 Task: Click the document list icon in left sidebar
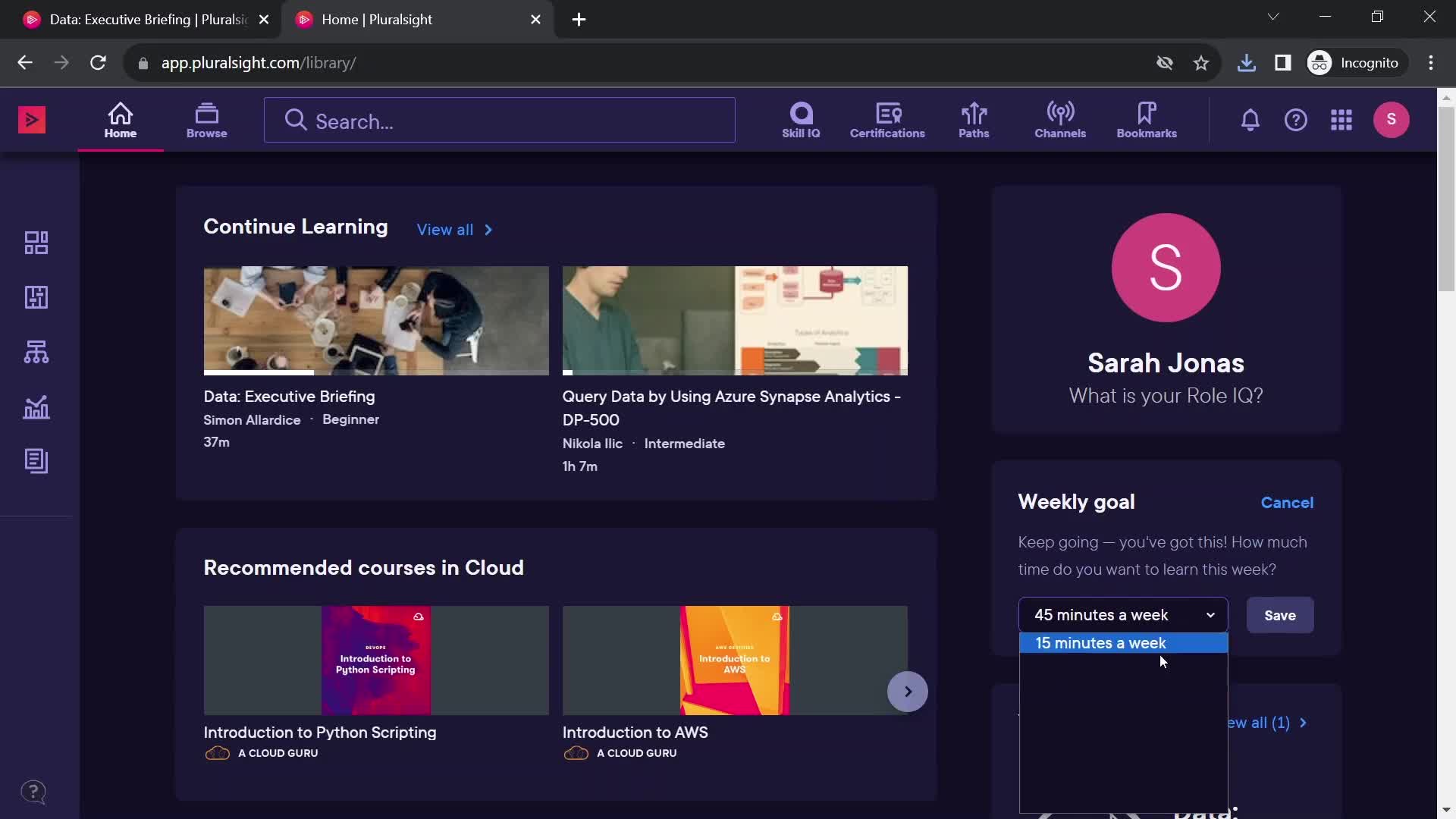(36, 461)
